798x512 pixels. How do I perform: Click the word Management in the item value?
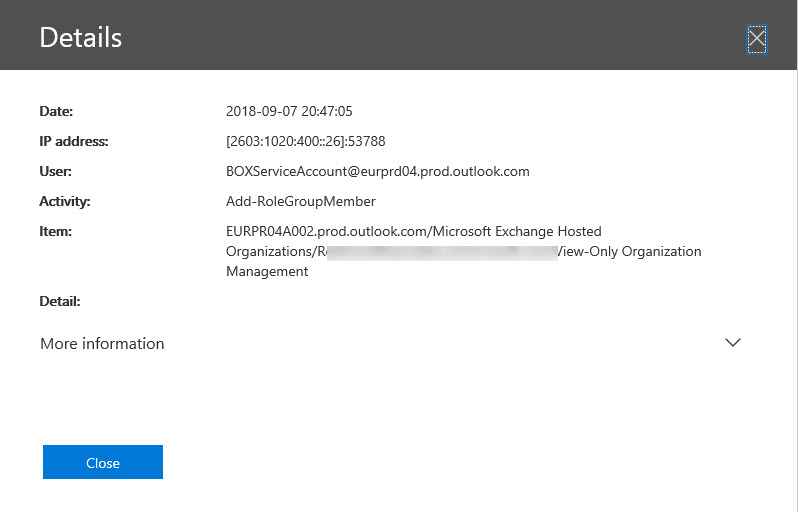point(267,271)
